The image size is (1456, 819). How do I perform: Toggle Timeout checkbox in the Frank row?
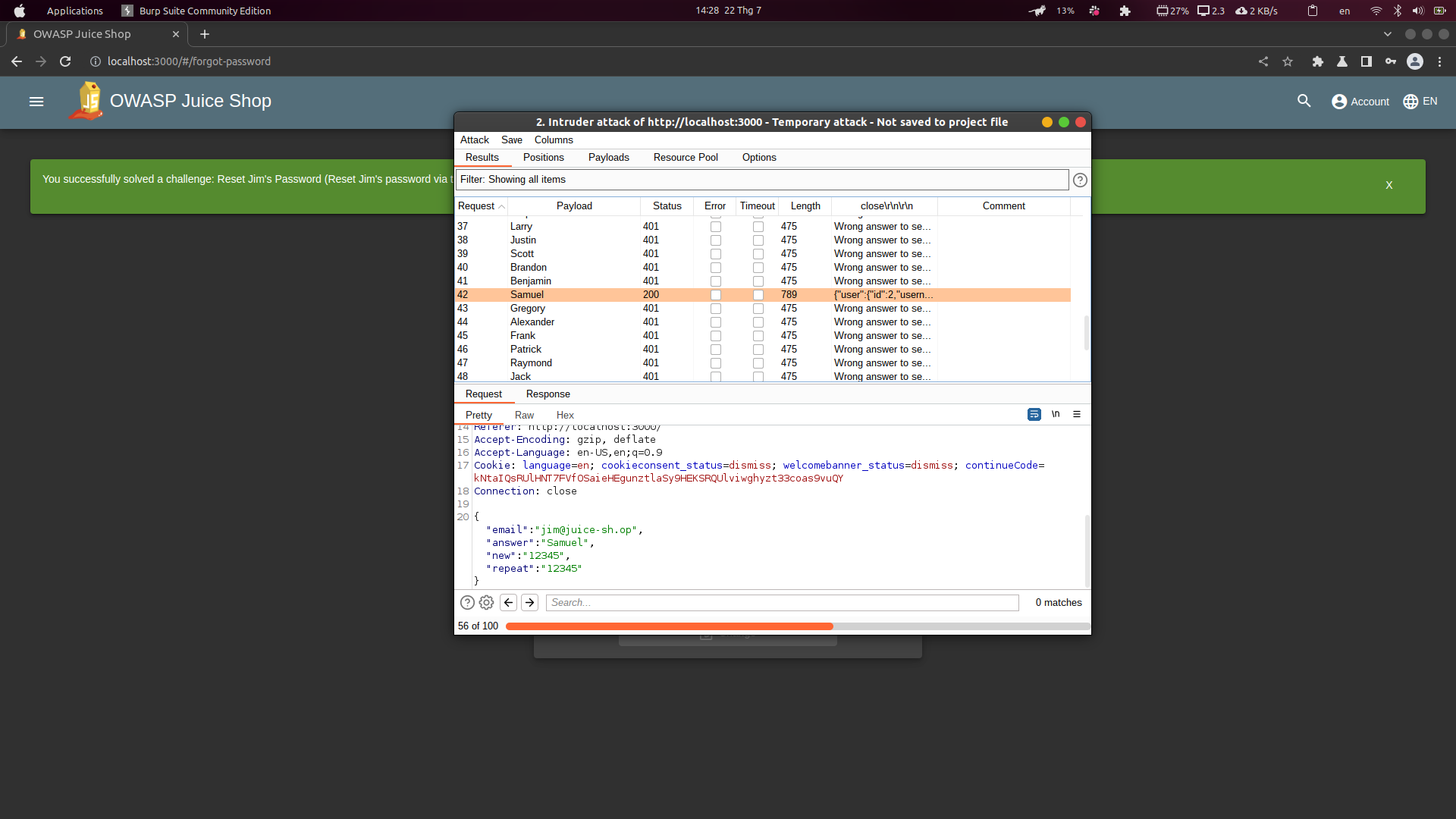758,336
